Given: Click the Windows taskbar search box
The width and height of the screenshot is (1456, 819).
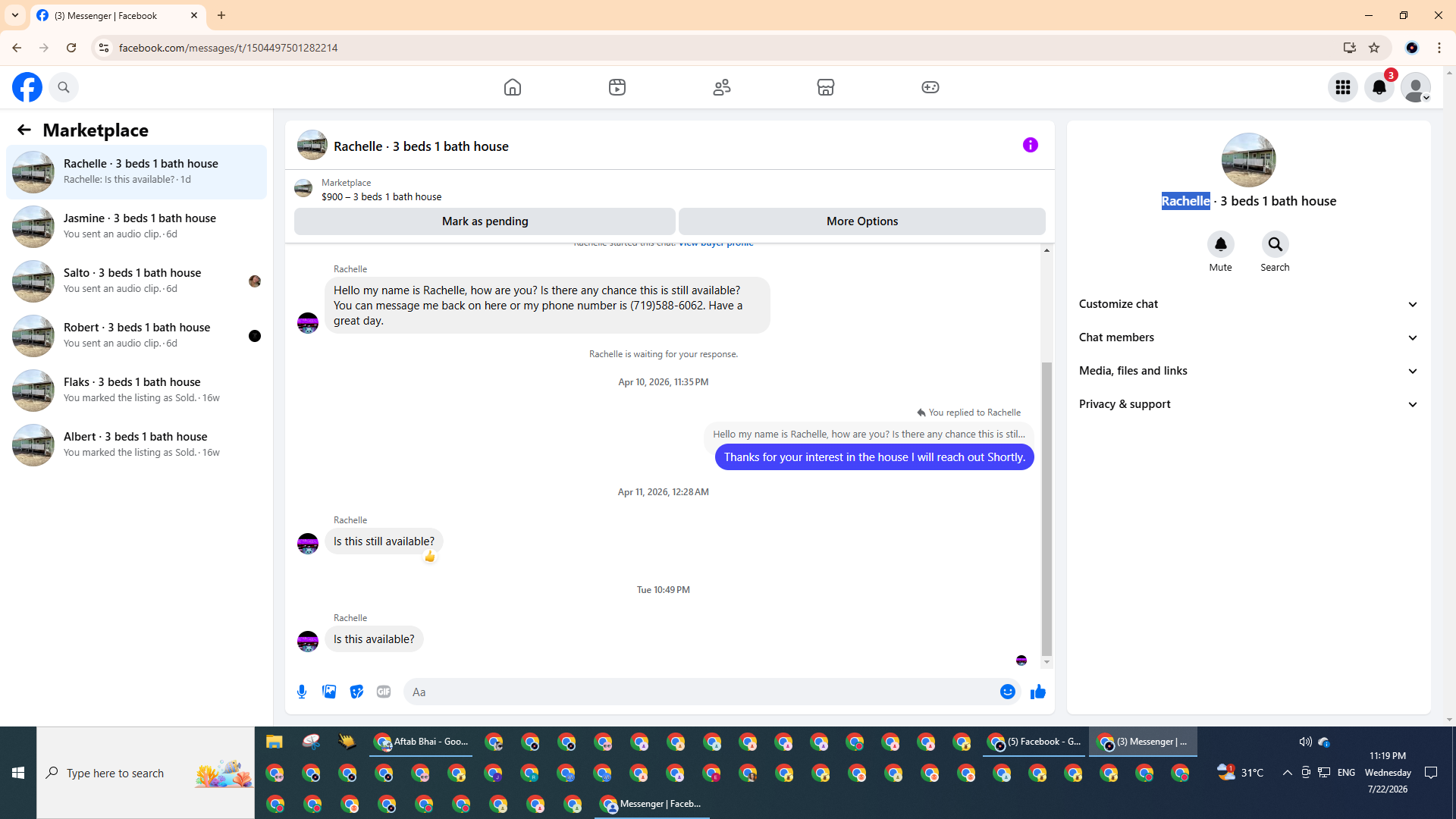Looking at the screenshot, I should coord(146,773).
